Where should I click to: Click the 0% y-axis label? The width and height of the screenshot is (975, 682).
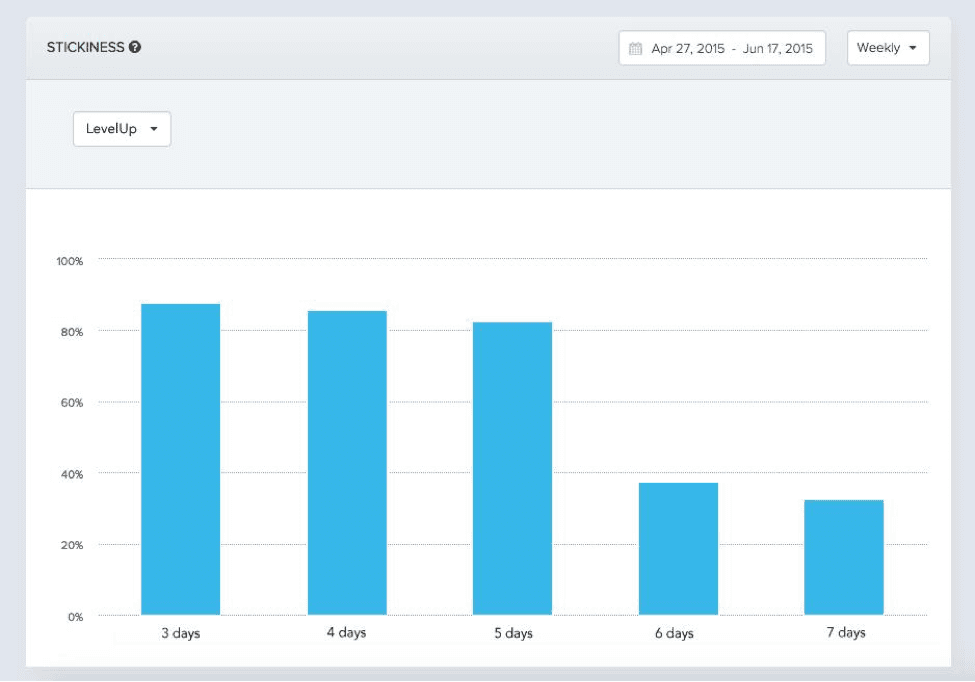pyautogui.click(x=76, y=616)
